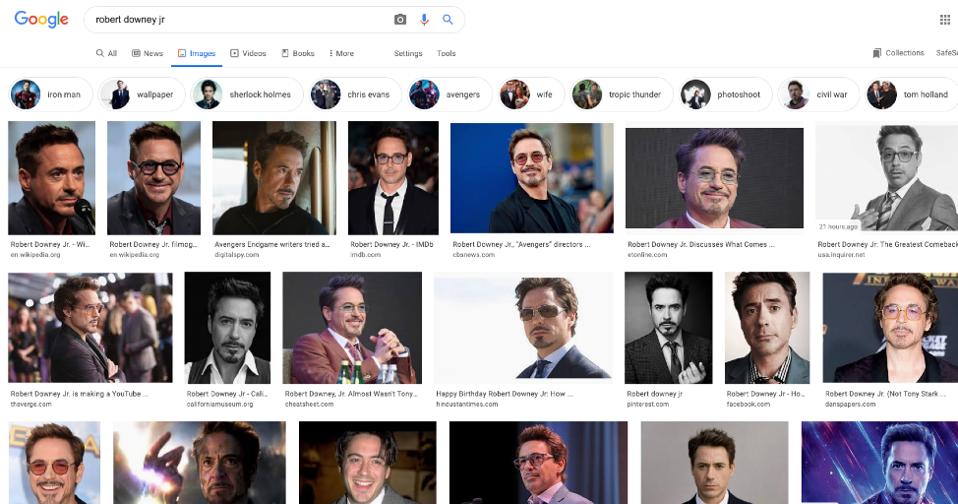Open the danspapers.com image thumbnail

coord(890,327)
